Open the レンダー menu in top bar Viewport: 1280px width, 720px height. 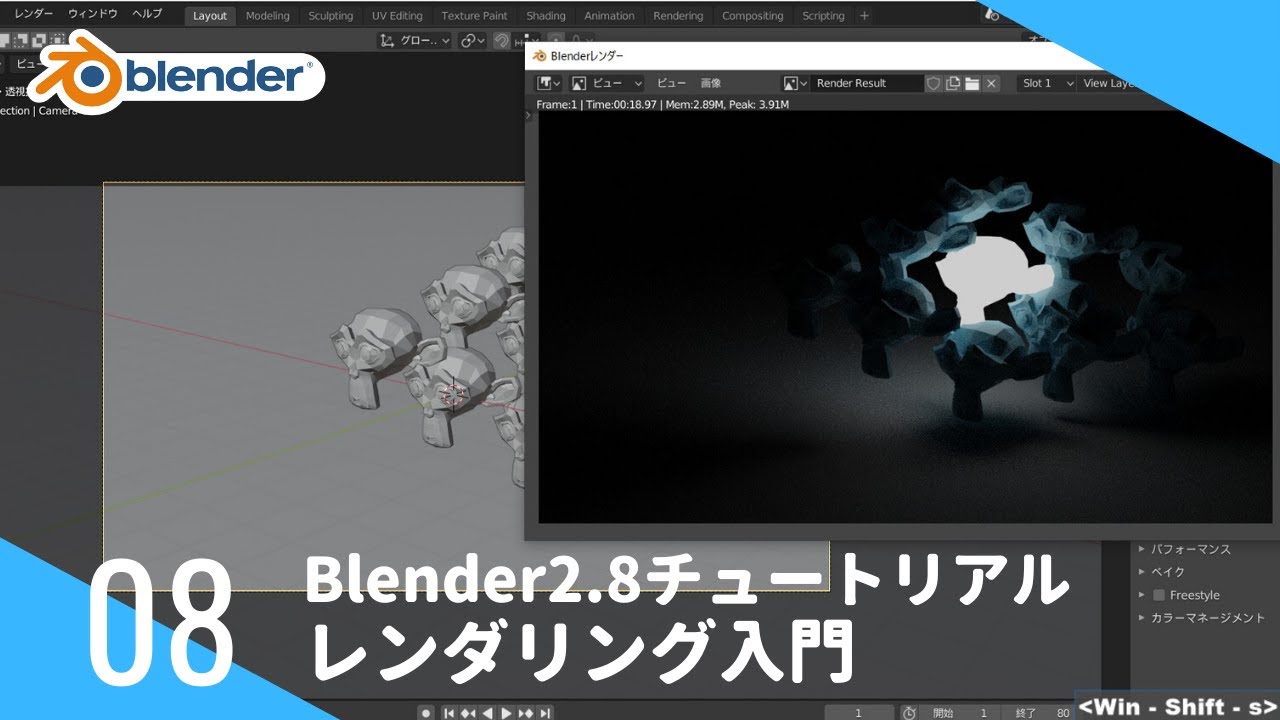[x=33, y=14]
